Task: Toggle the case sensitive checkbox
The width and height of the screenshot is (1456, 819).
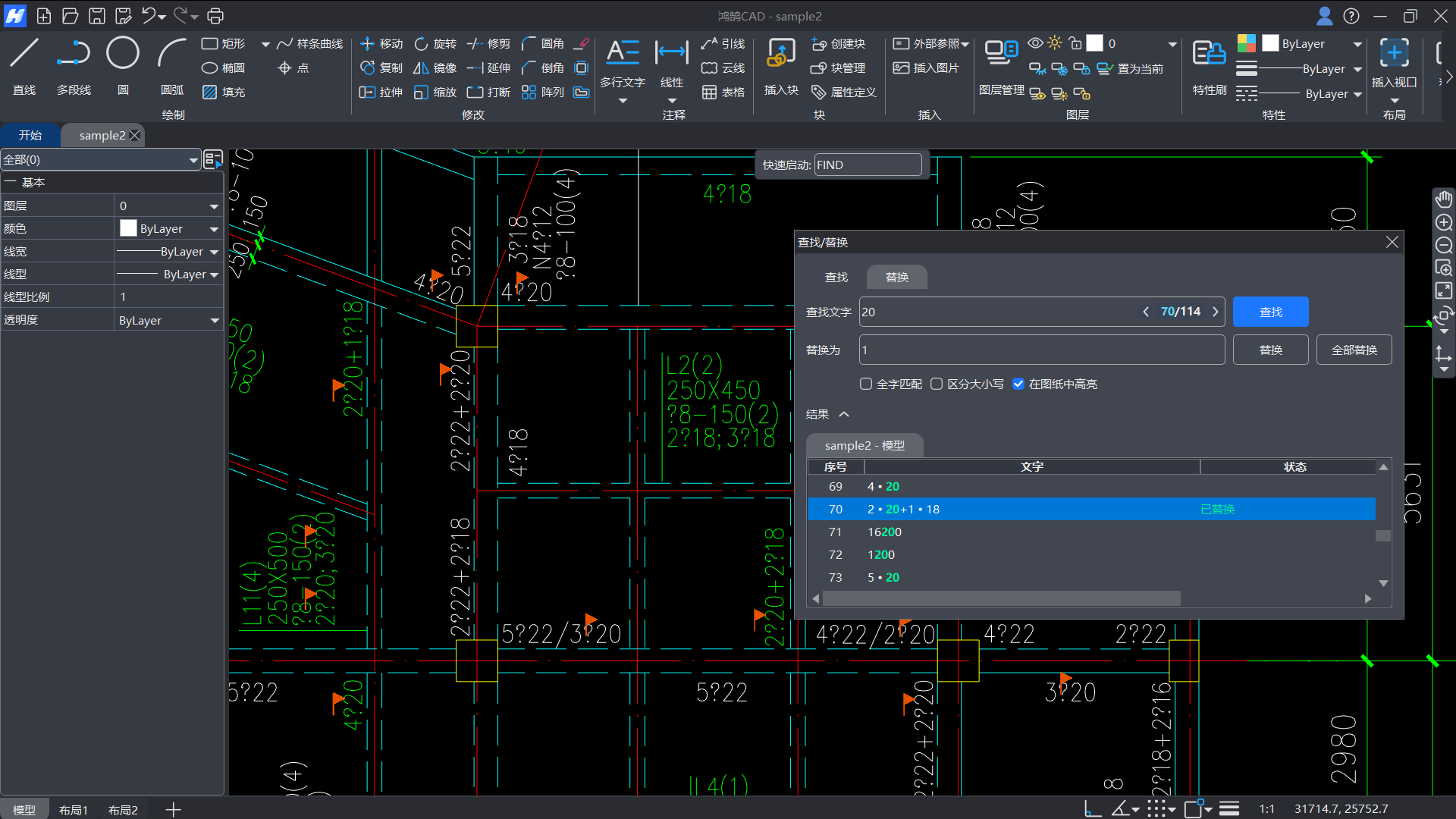Action: 937,384
